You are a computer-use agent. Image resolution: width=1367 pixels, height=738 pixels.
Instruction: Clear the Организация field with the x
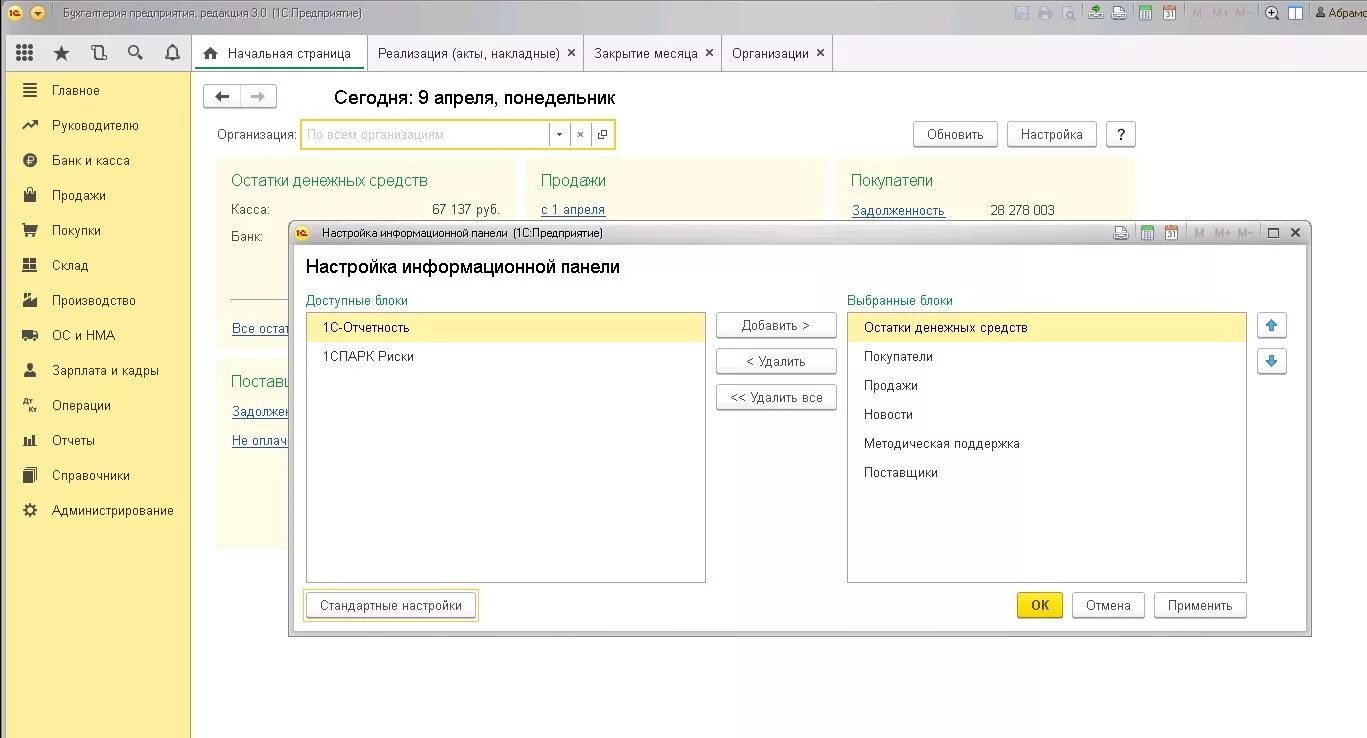[x=580, y=134]
